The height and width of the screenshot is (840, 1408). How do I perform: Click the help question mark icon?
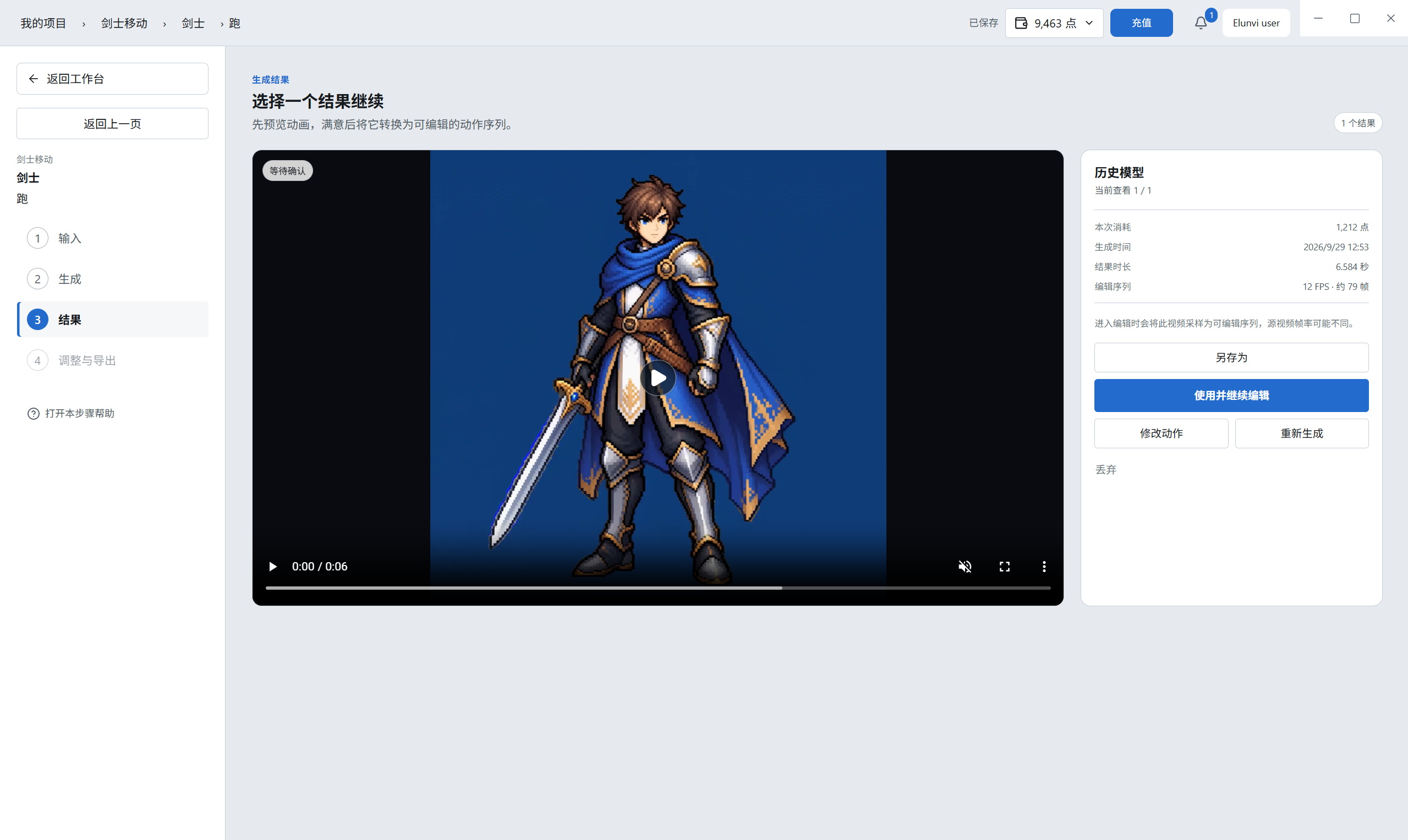click(x=34, y=414)
